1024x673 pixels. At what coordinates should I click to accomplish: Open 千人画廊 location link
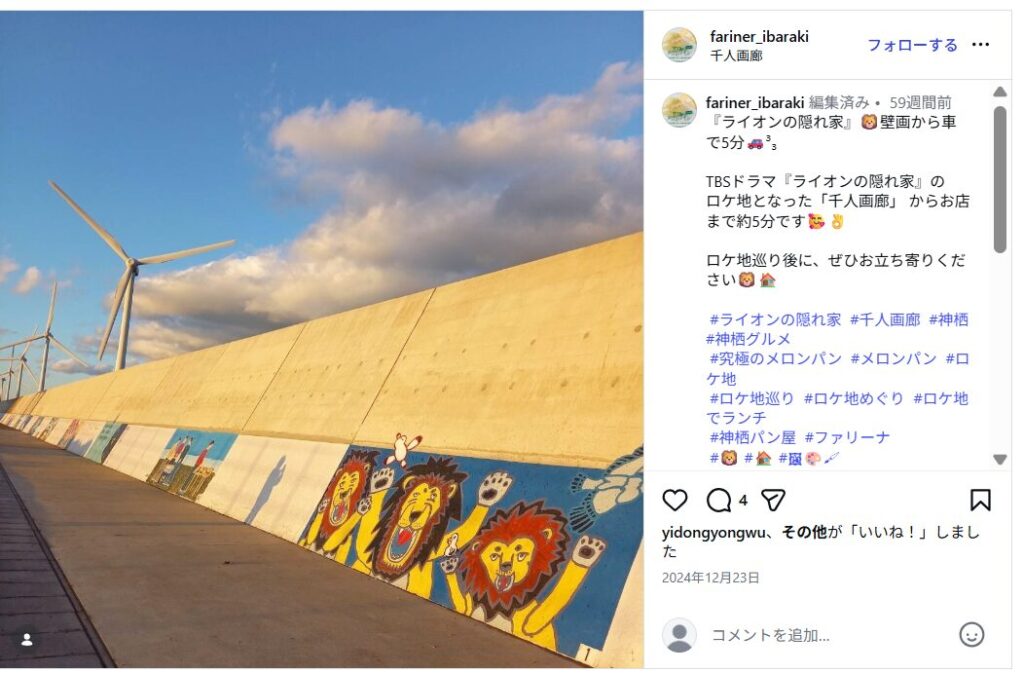pos(736,55)
